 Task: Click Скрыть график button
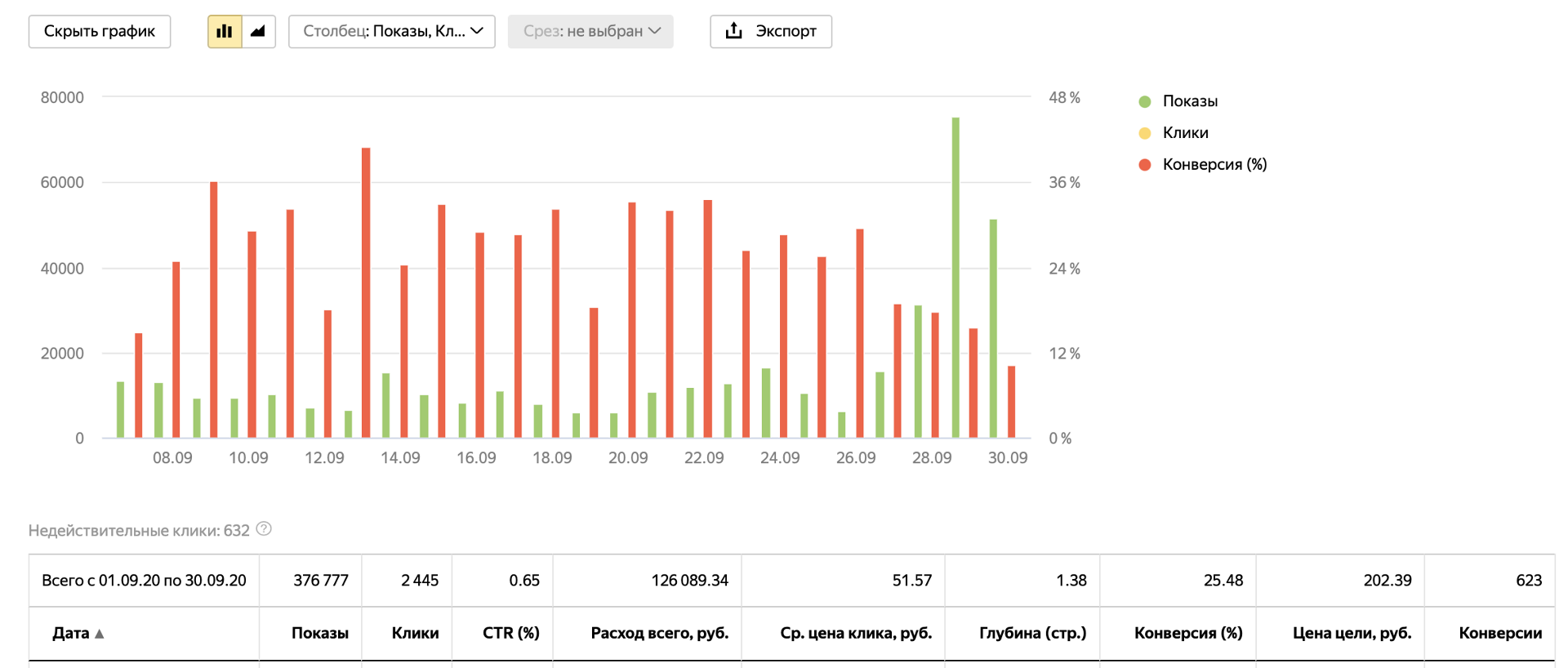[100, 32]
